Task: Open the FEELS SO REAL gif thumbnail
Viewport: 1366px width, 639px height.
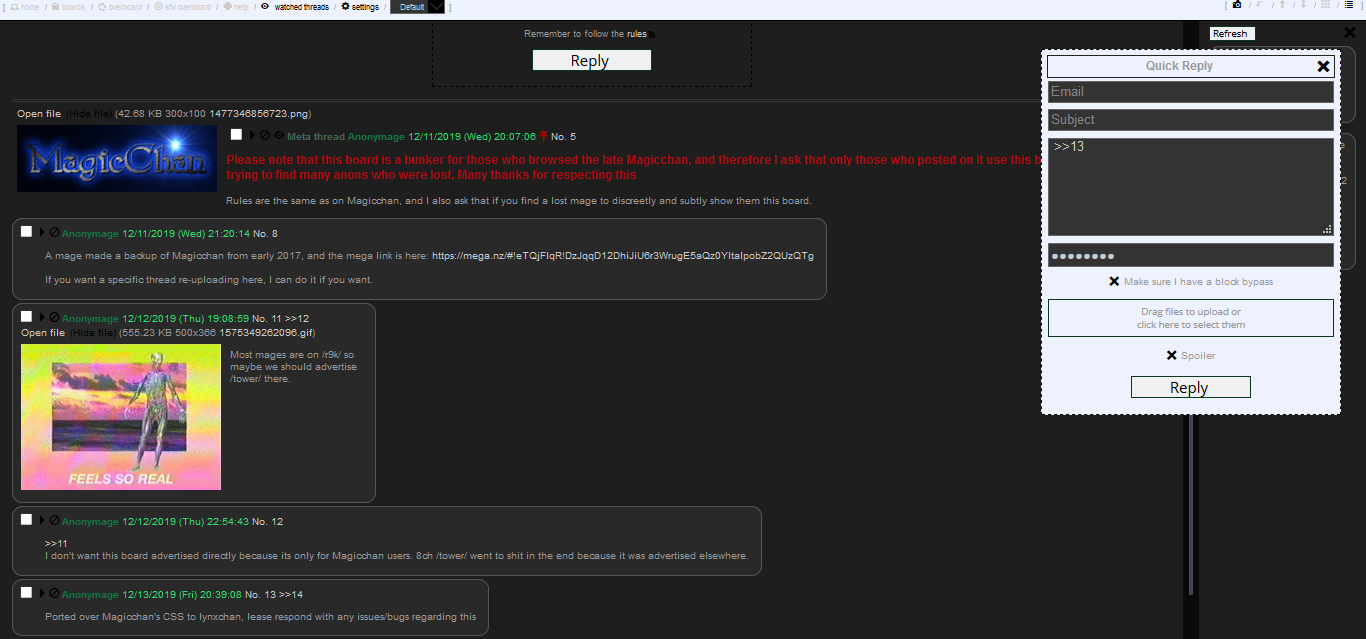Action: pos(121,417)
